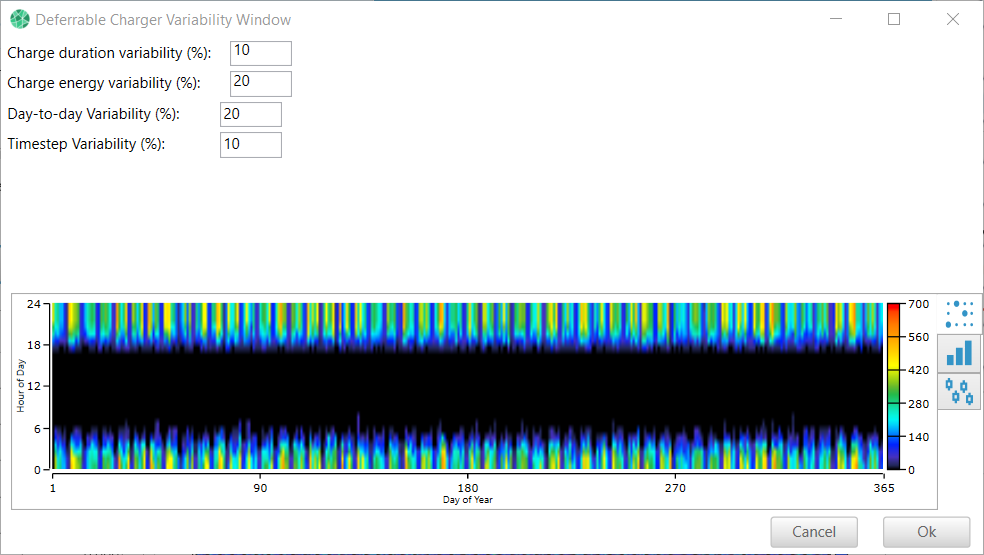Switch to the heatmap data-map chart view
Image resolution: width=984 pixels, height=555 pixels.
coord(960,314)
